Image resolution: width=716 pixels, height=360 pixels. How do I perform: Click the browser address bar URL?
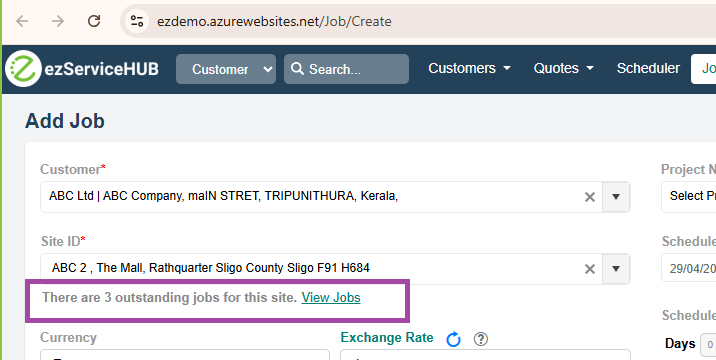[274, 21]
